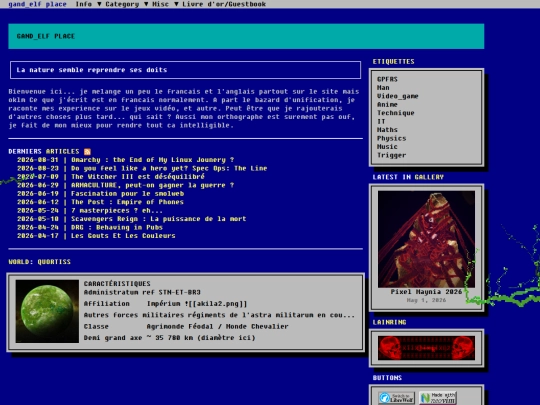The height and width of the screenshot is (405, 540).
Task: Select the Video_game tag
Action: point(397,96)
